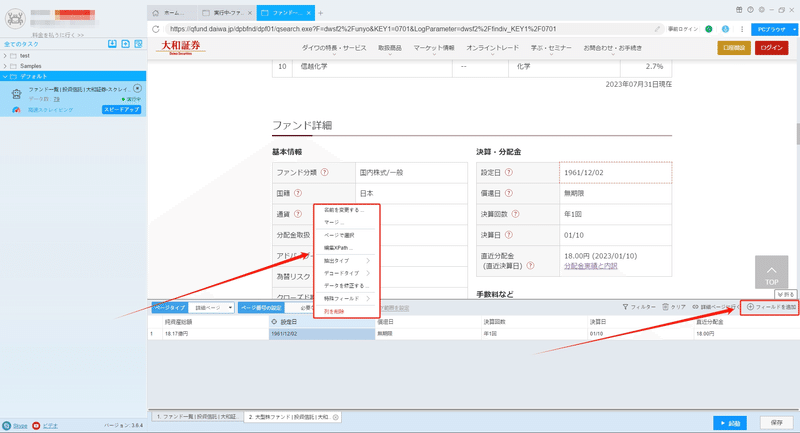This screenshot has height=433, width=800.
Task: Expand the test folder
Action: coord(5,56)
